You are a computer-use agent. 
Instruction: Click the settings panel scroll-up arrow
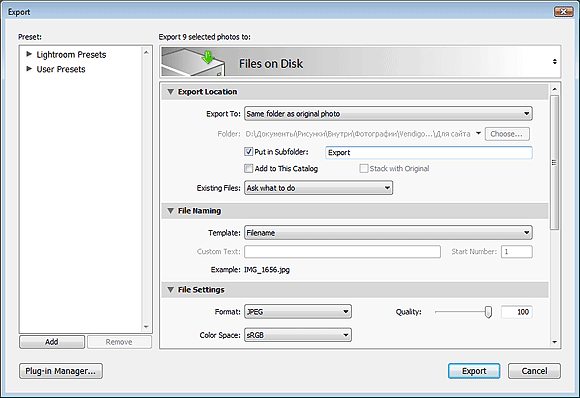click(554, 89)
